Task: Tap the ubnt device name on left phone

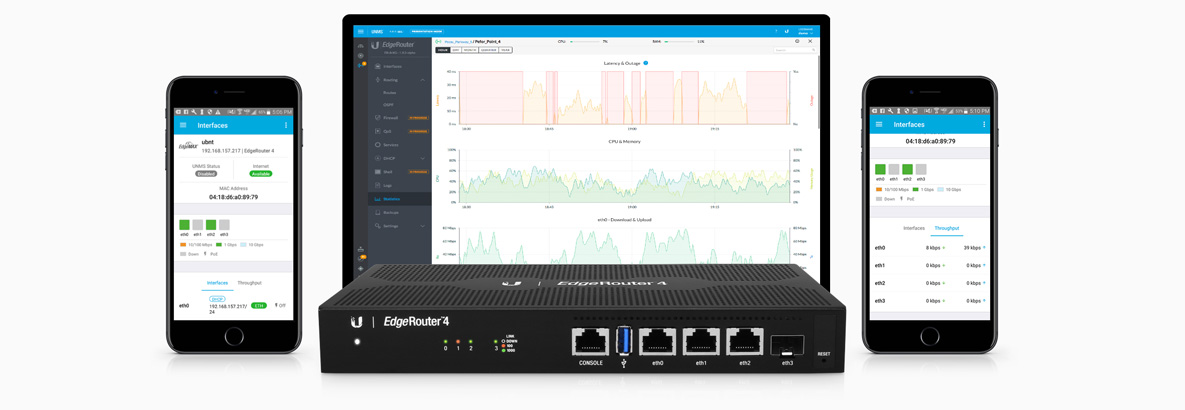Action: (x=209, y=143)
